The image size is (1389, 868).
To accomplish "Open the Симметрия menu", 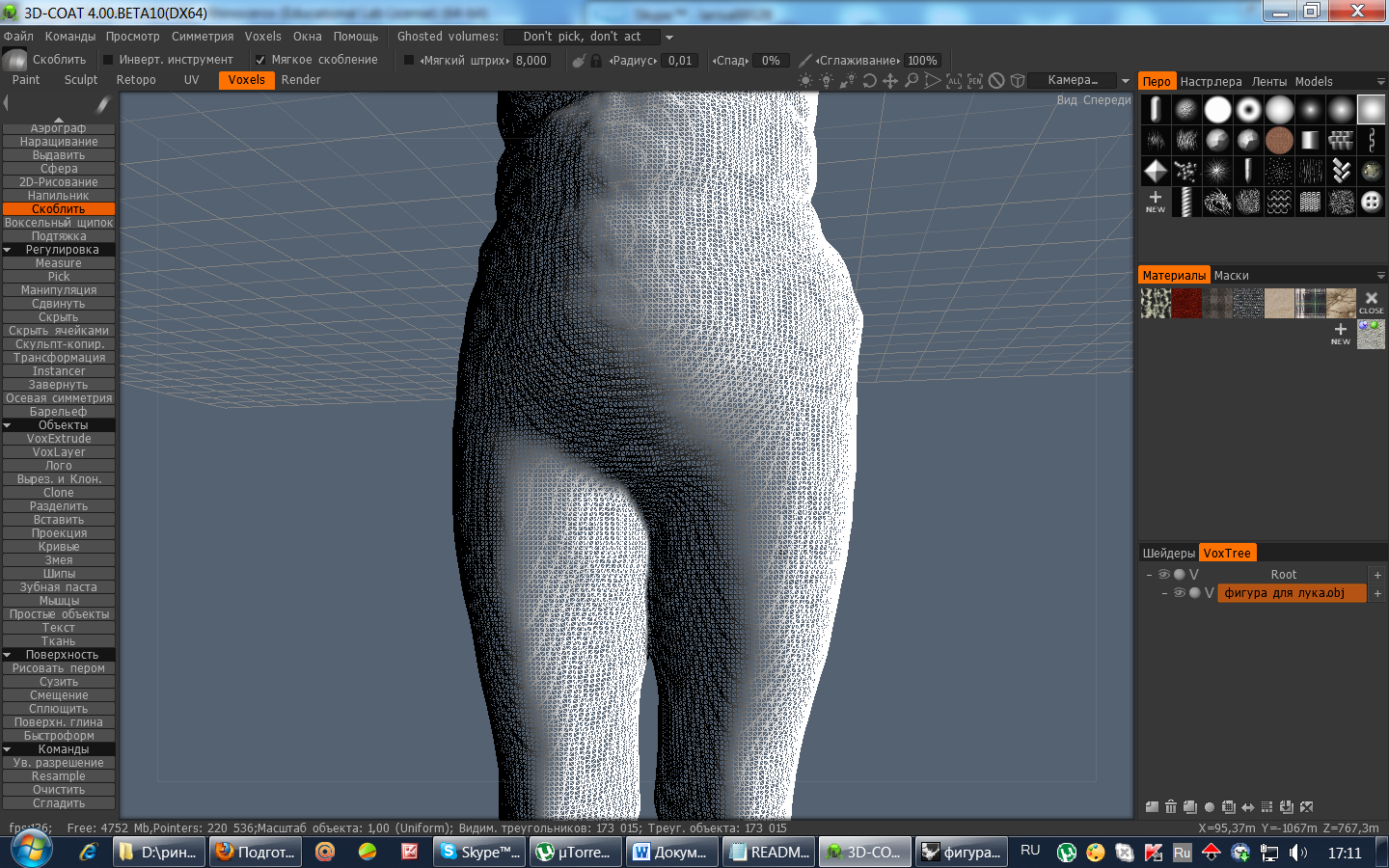I will [203, 37].
